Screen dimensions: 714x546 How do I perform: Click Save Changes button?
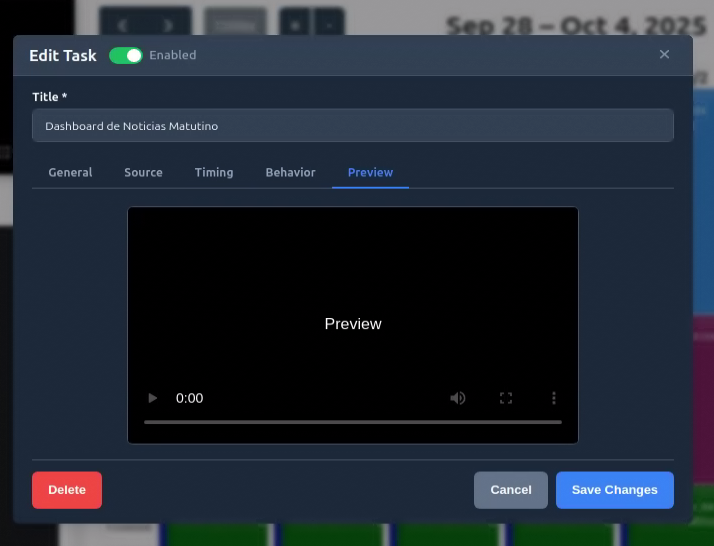click(614, 490)
